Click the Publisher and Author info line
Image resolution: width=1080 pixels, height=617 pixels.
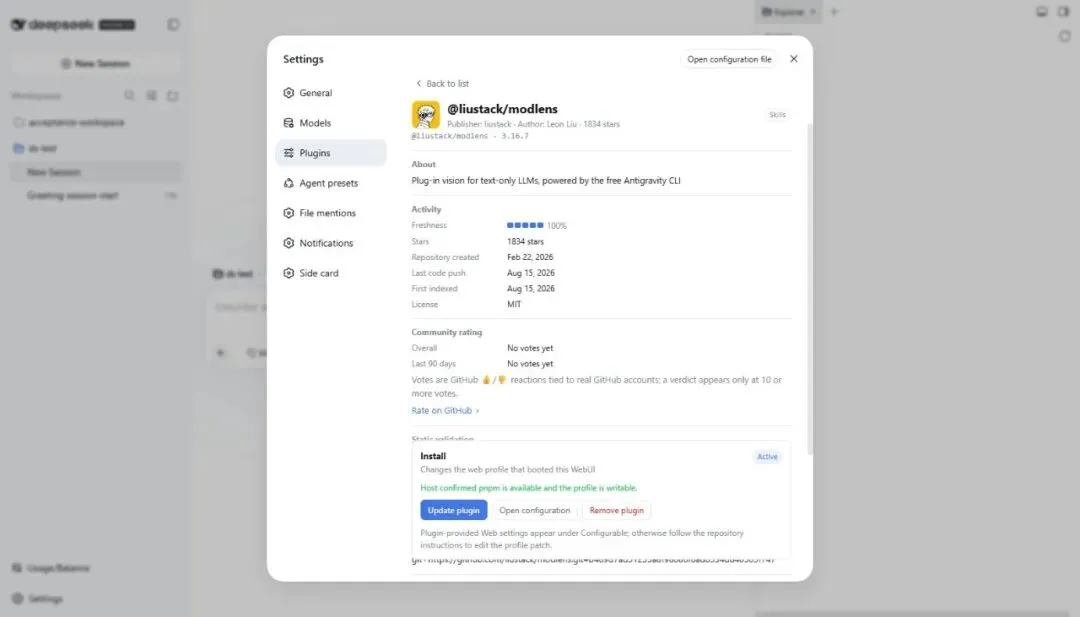click(533, 125)
